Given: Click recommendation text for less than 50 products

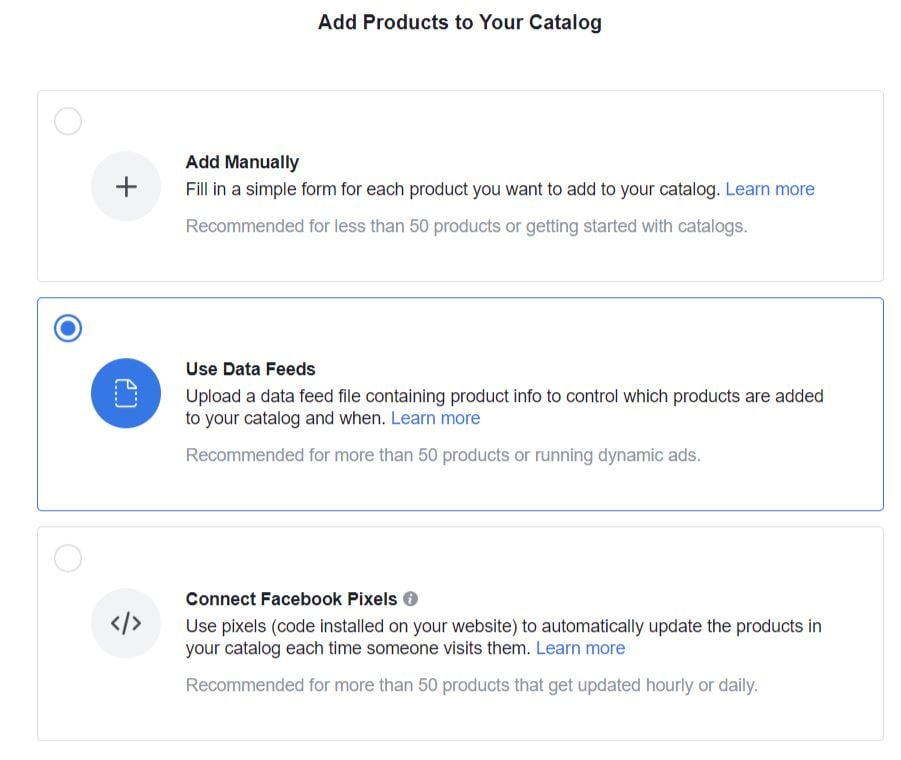Looking at the screenshot, I should click(x=467, y=226).
